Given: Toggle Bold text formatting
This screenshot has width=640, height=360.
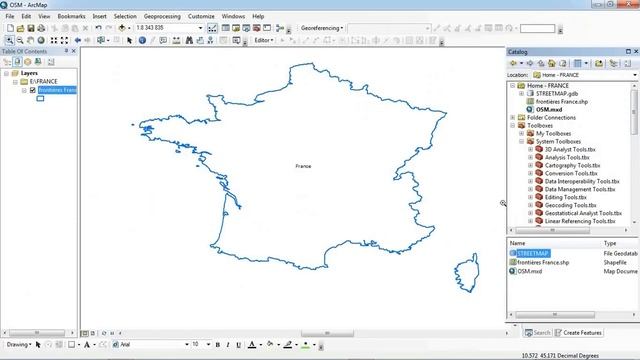Looking at the screenshot, I should [218, 345].
